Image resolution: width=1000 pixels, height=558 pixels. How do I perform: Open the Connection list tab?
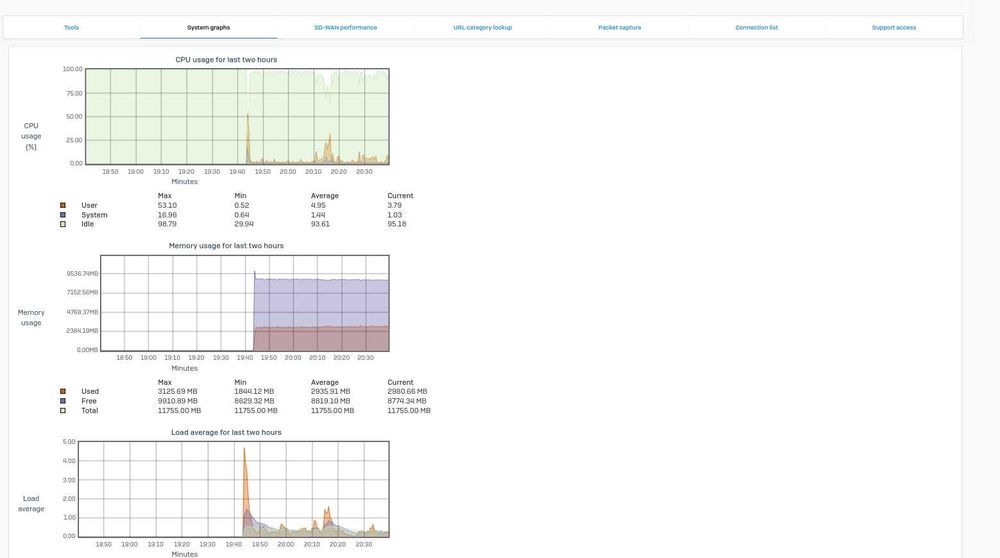coord(757,27)
